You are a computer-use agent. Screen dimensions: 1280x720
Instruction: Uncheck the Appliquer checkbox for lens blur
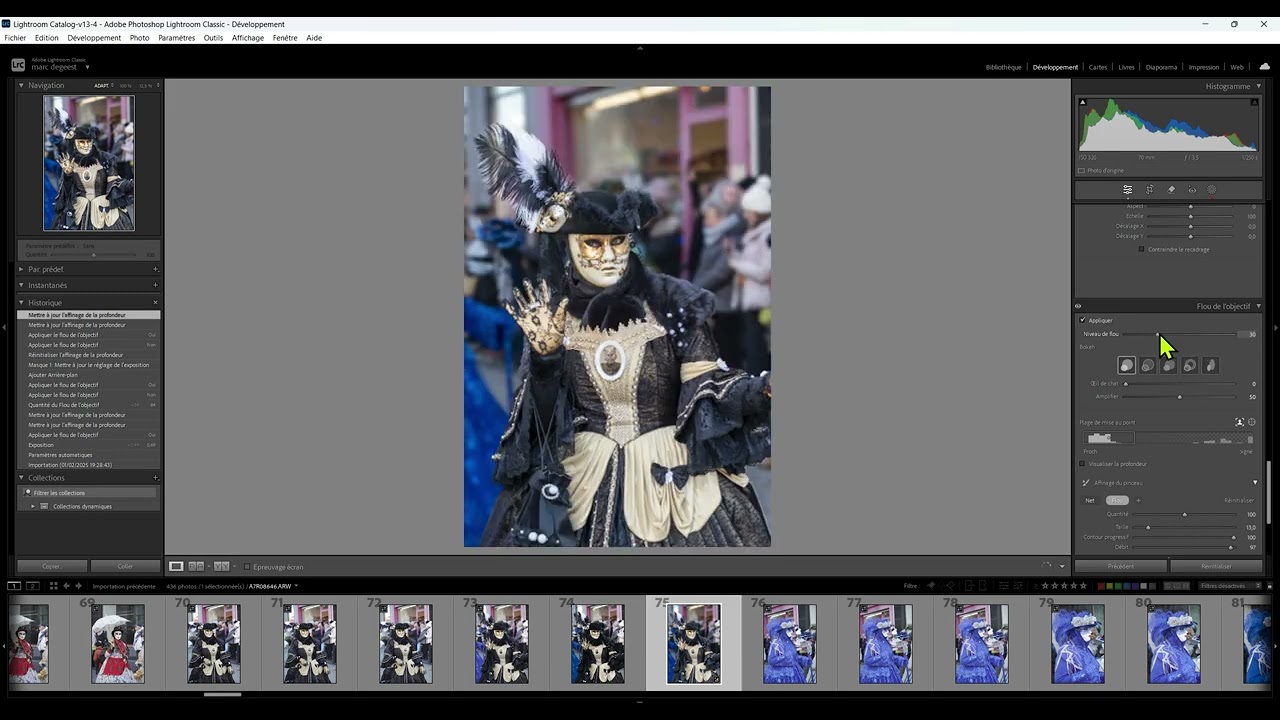1082,320
